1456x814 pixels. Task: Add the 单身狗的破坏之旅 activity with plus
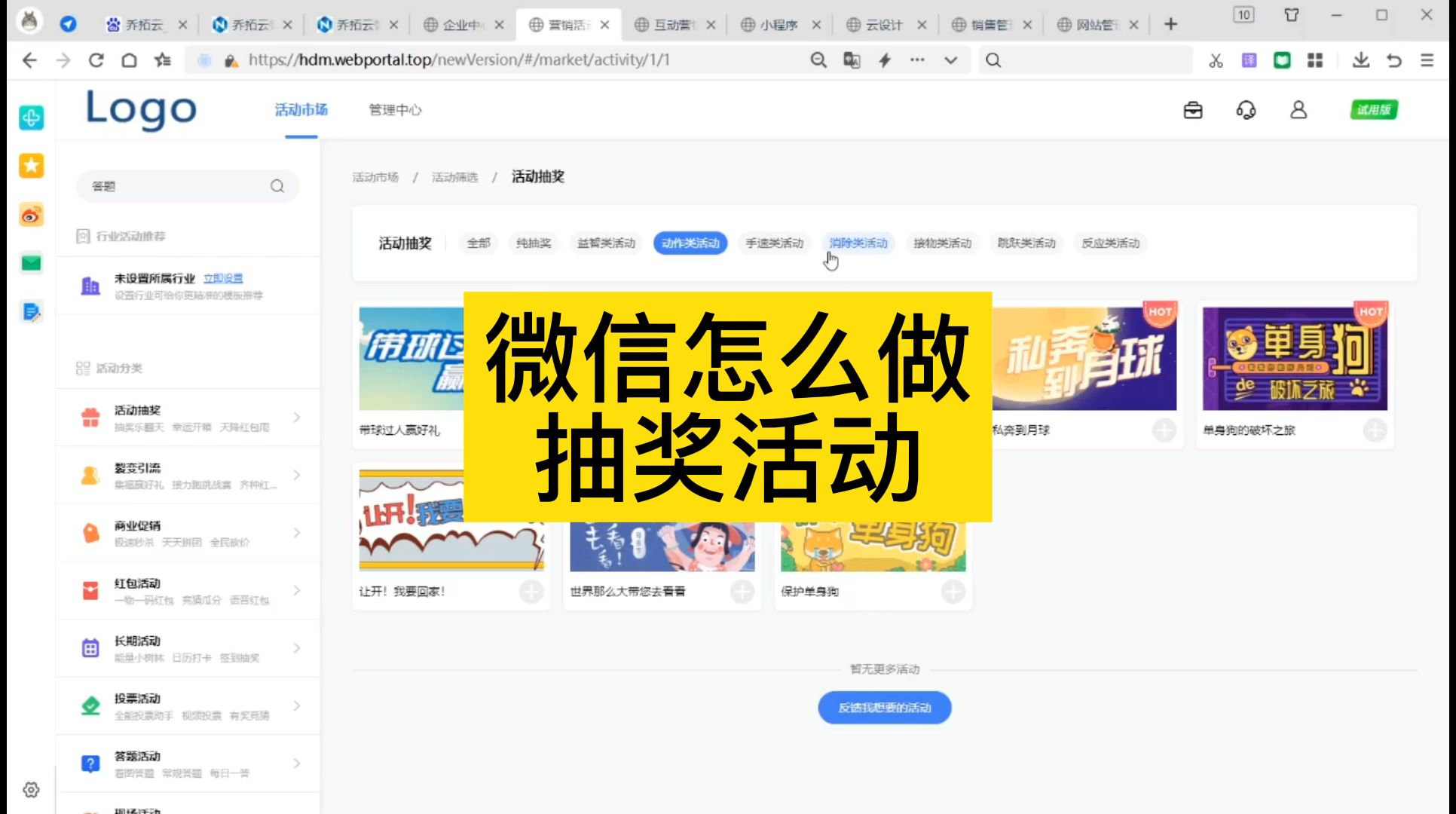1375,430
